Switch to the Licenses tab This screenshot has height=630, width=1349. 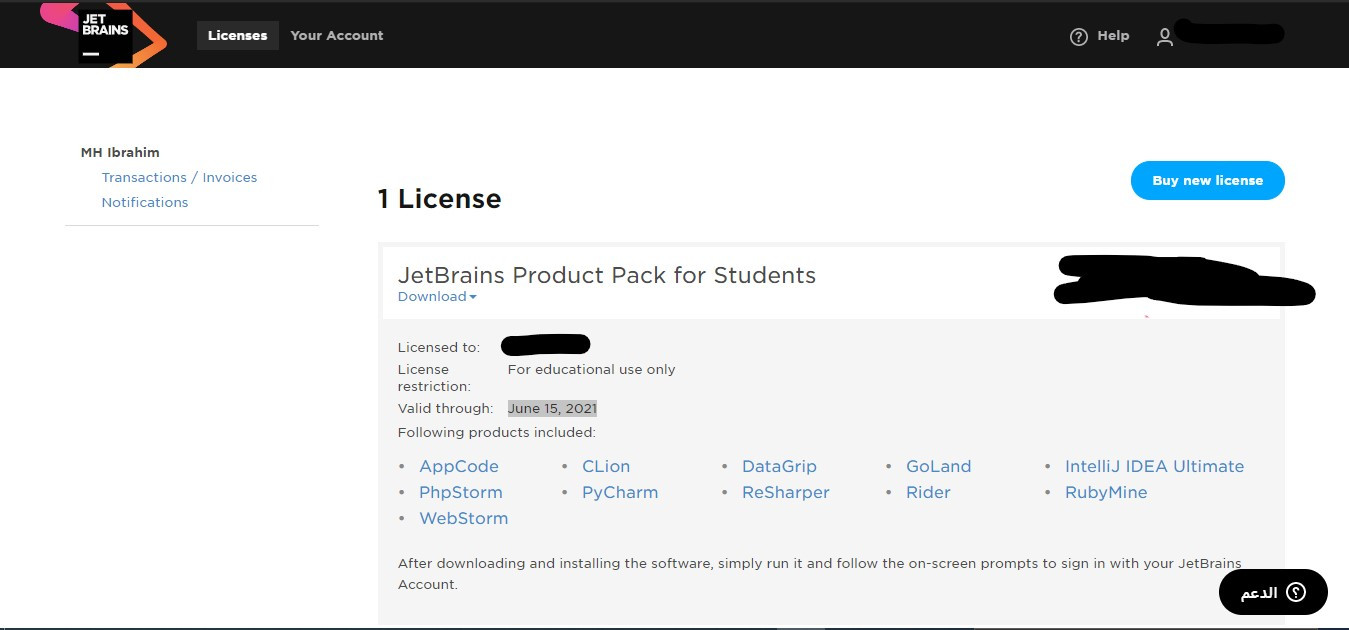237,35
